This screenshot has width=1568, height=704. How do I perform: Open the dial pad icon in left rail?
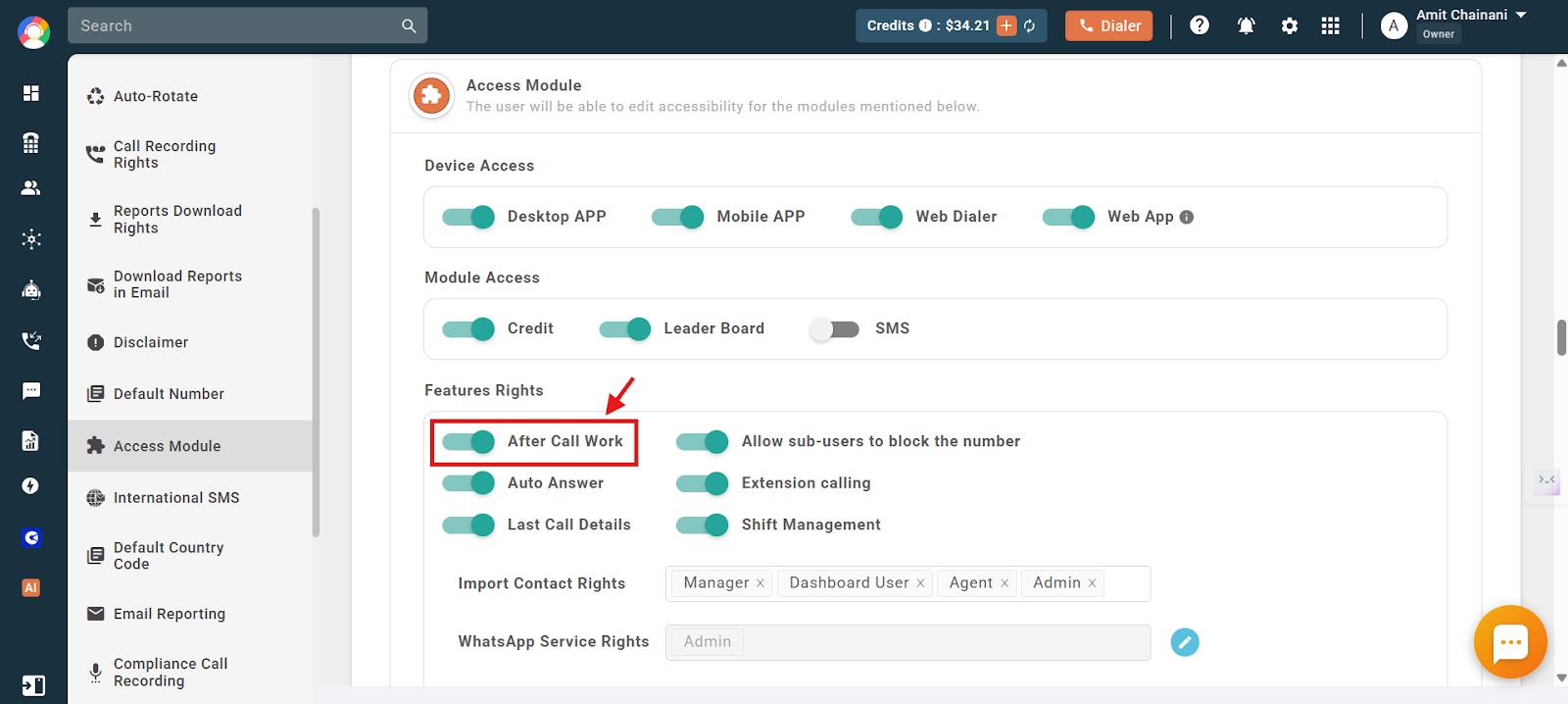(31, 143)
